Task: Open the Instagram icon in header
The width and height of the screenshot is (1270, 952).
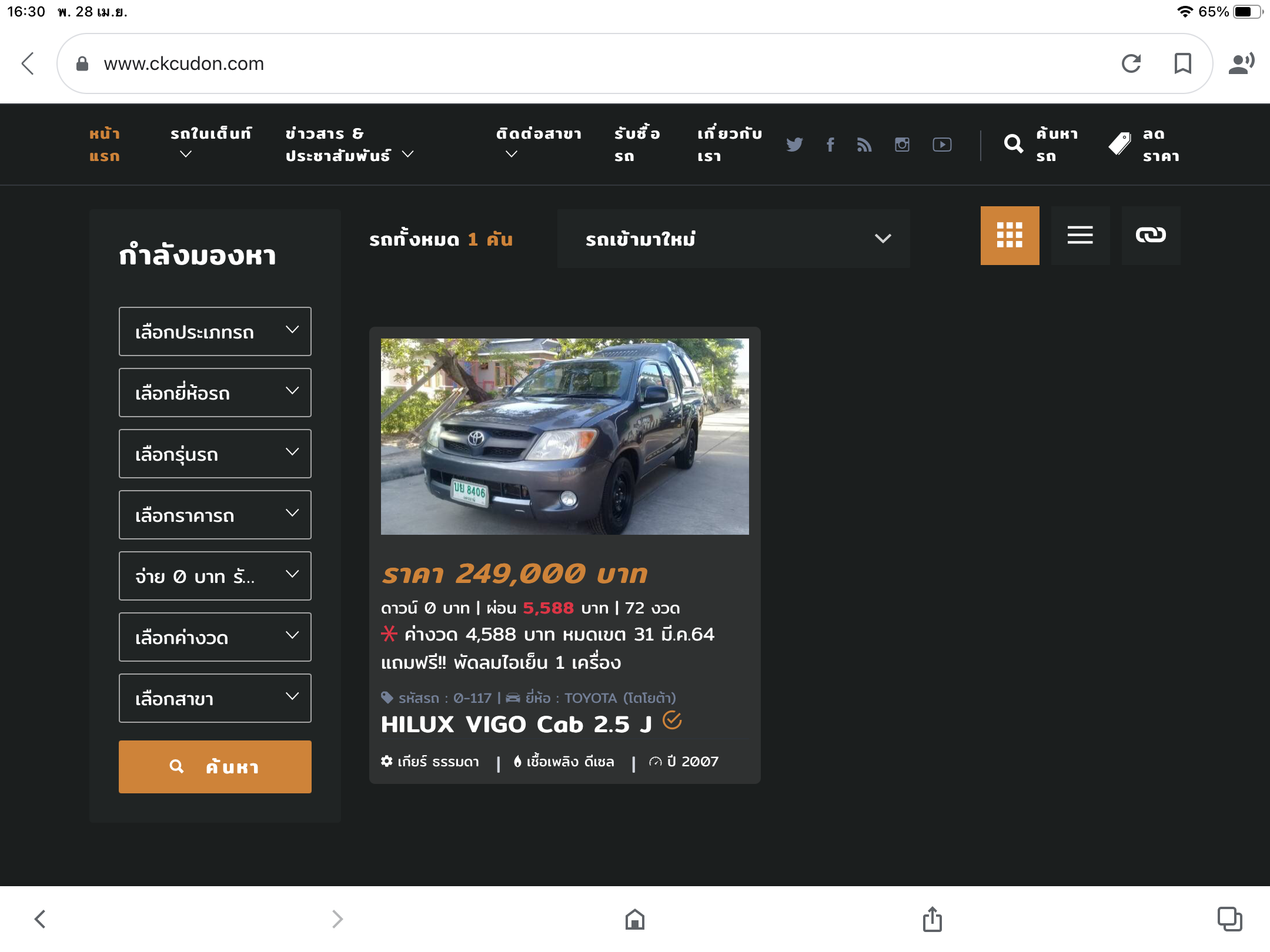Action: pyautogui.click(x=902, y=145)
